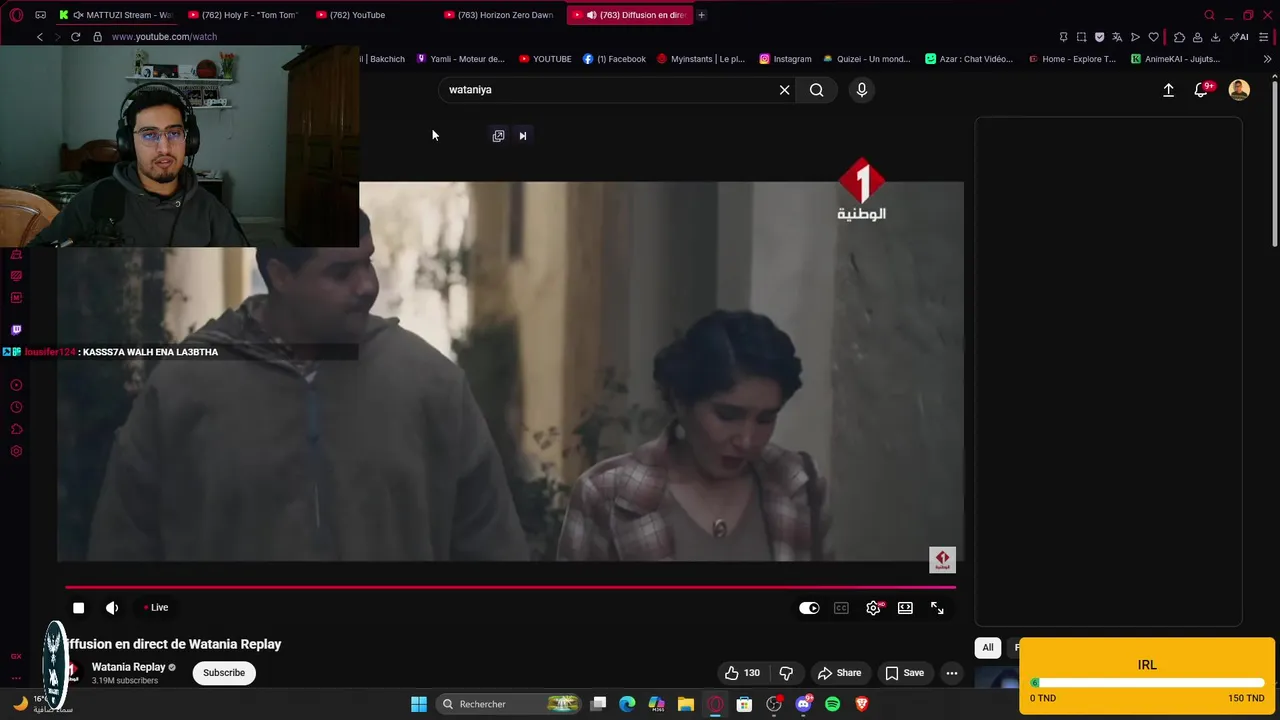Click the address bar URL
This screenshot has height=720, width=1280.
[x=164, y=37]
